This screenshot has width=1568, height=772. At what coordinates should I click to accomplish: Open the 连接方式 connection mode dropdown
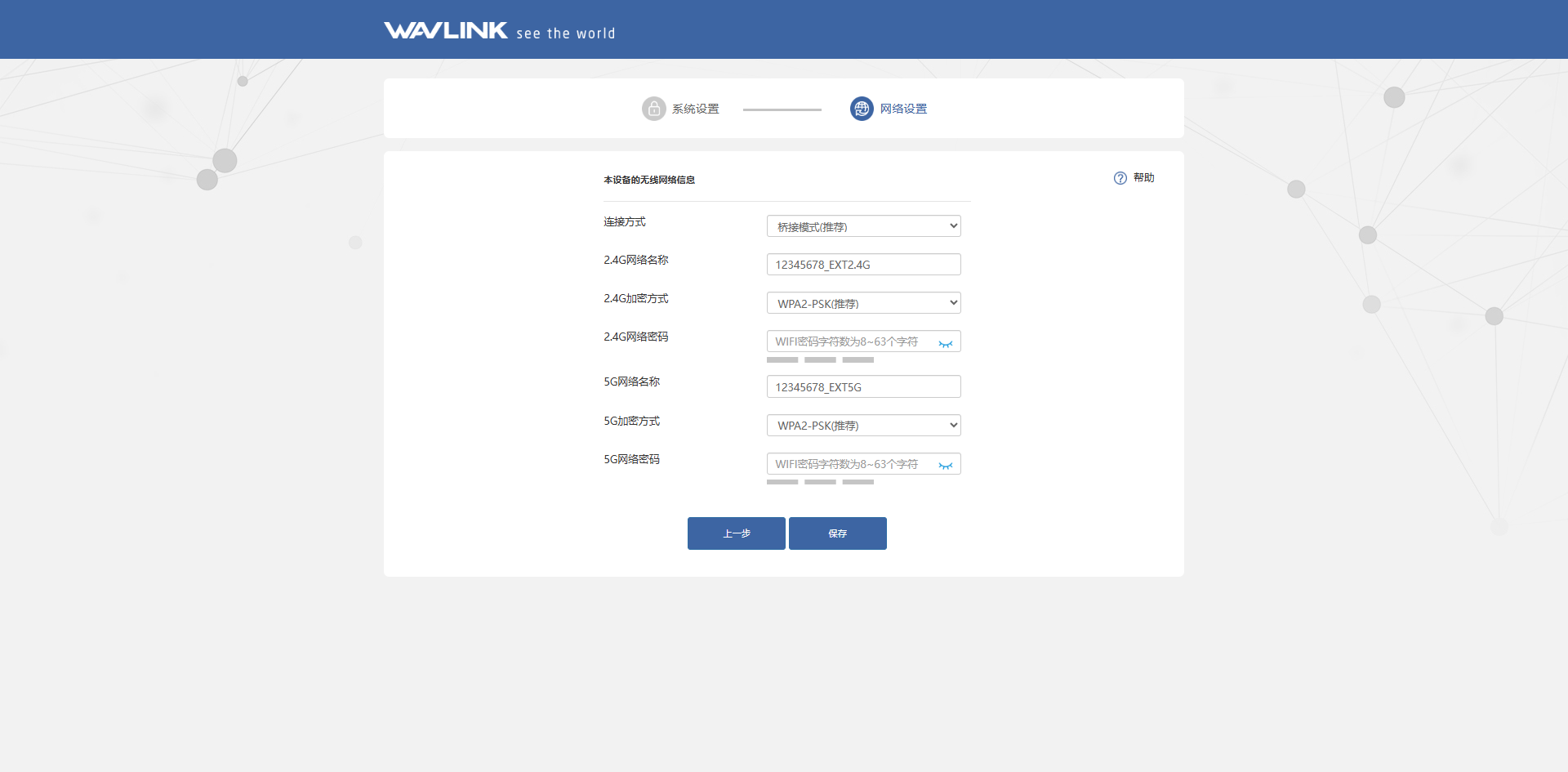(863, 226)
